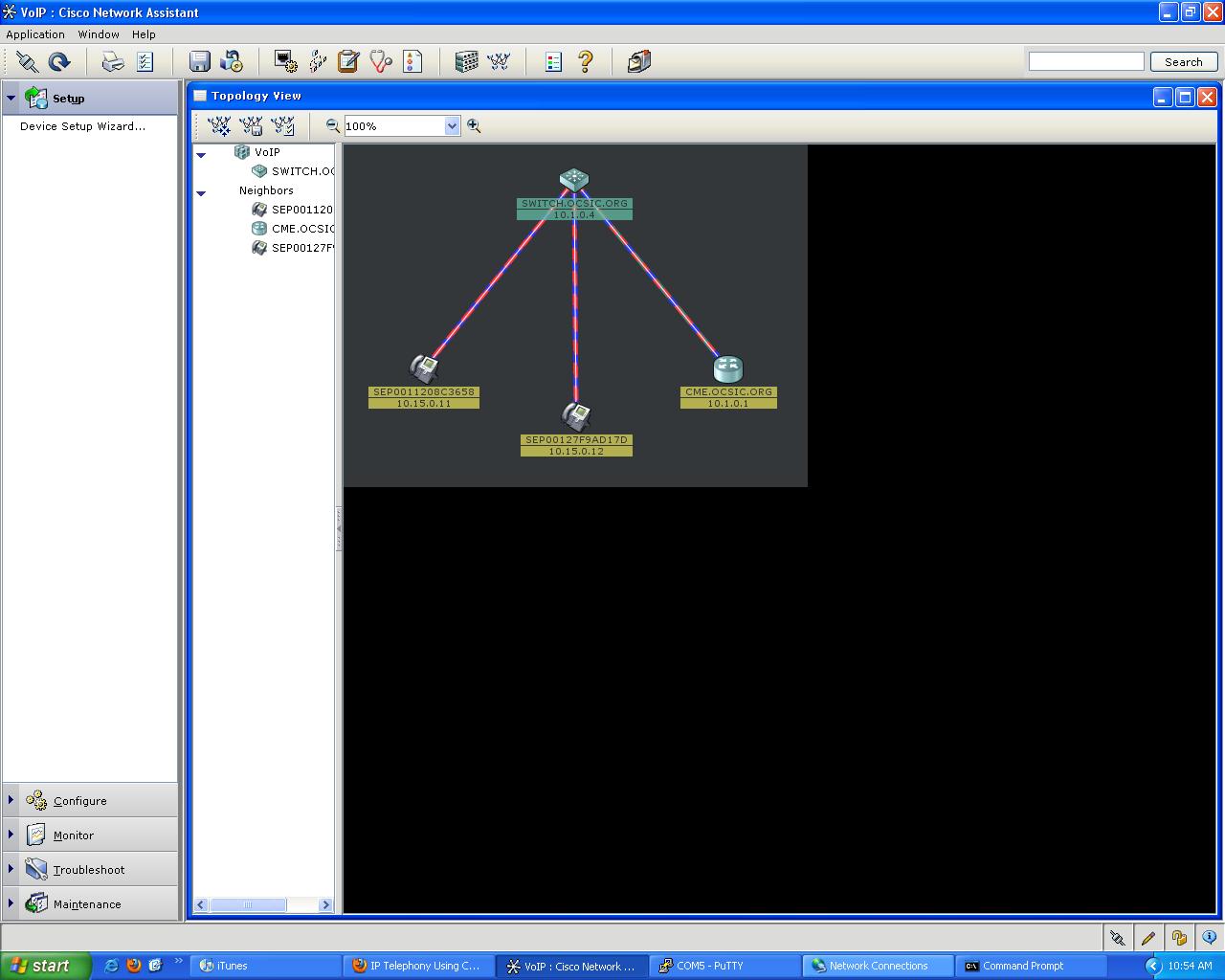Open the Inventory clipboard icon
This screenshot has height=980, width=1225.
(x=348, y=62)
